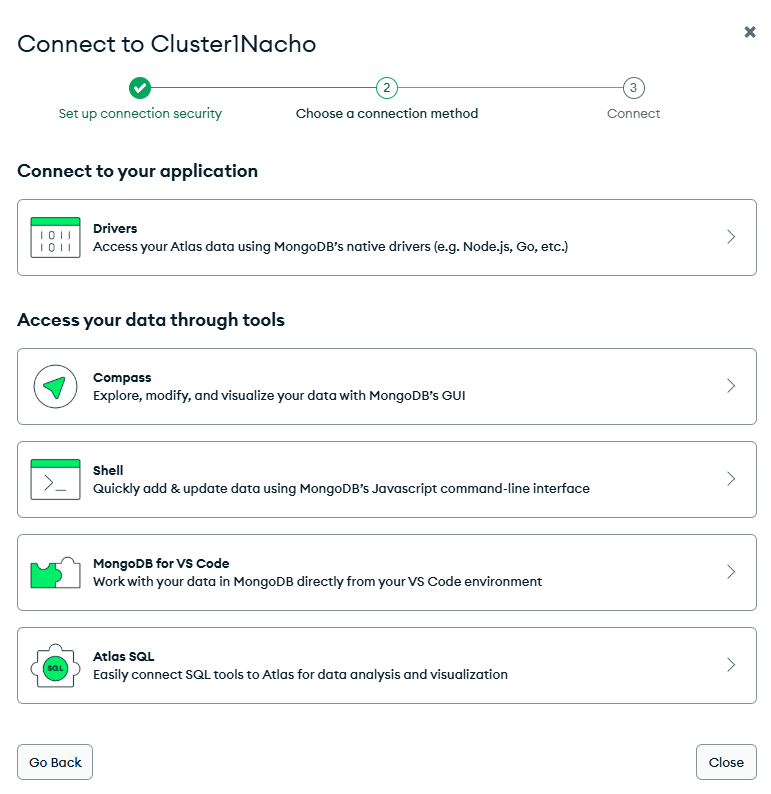Expand the Compass option chevron

(x=731, y=386)
